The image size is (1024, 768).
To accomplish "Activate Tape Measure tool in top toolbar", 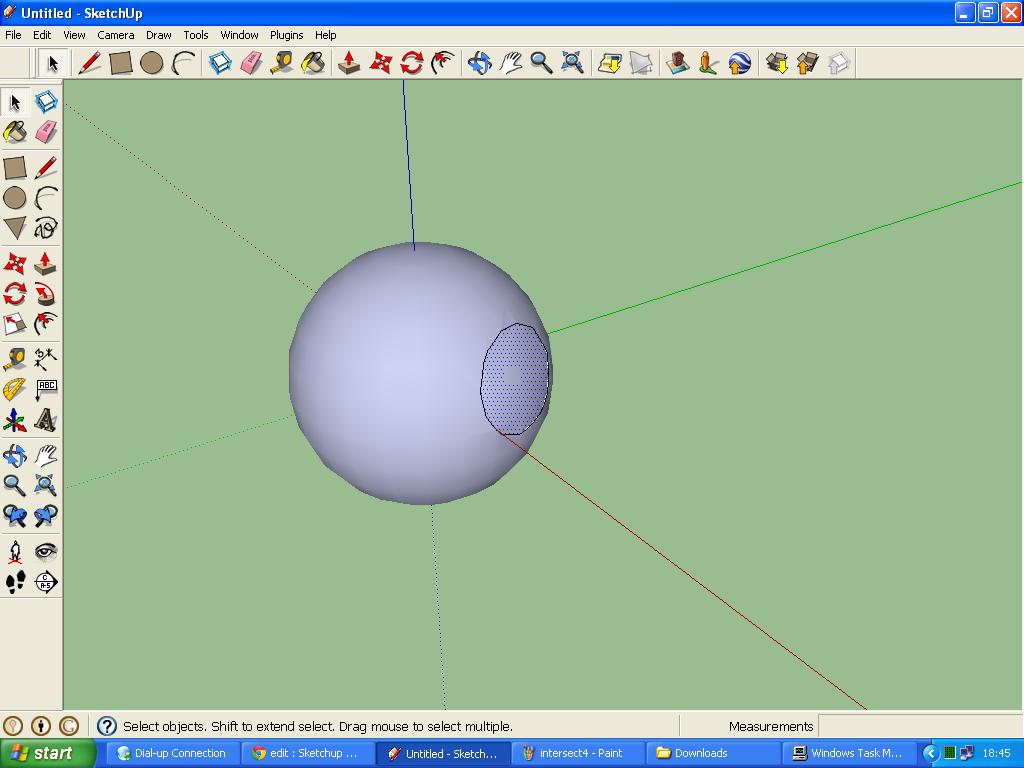I will tap(282, 63).
